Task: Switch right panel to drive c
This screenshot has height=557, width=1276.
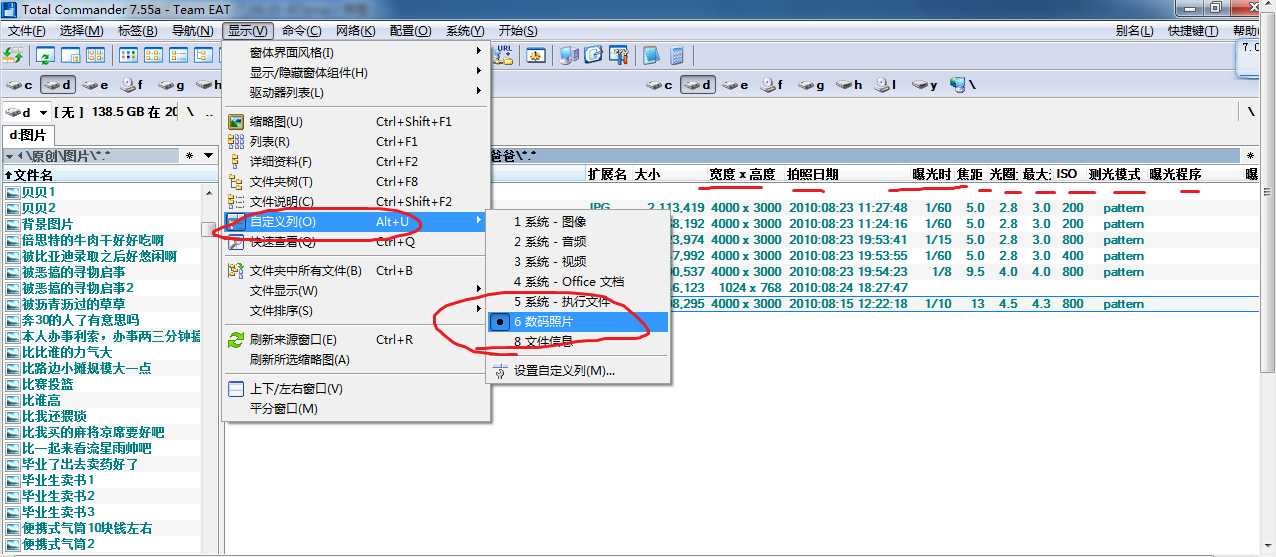Action: point(660,85)
